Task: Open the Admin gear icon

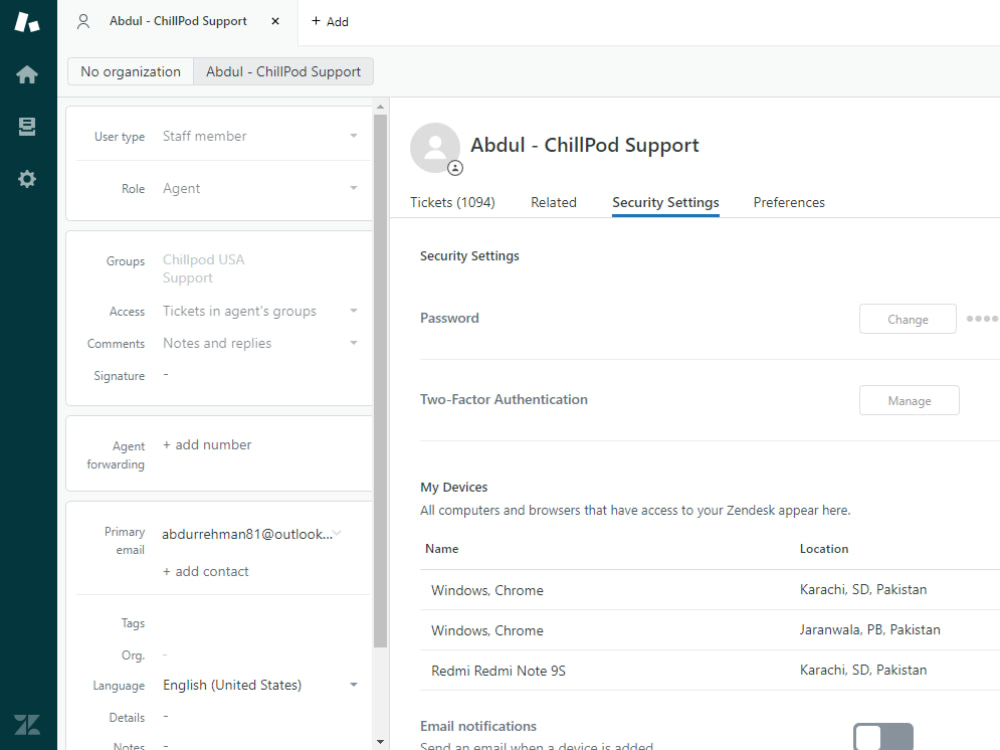Action: click(27, 179)
